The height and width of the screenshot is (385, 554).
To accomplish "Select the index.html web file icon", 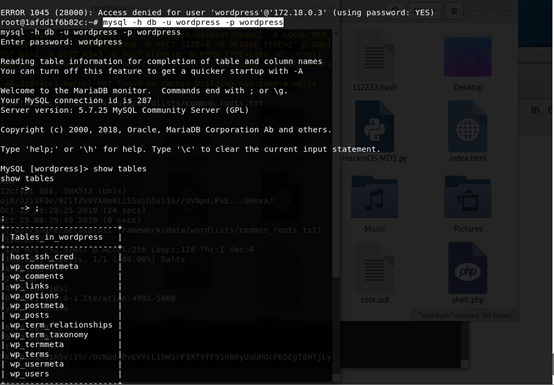I will click(468, 127).
